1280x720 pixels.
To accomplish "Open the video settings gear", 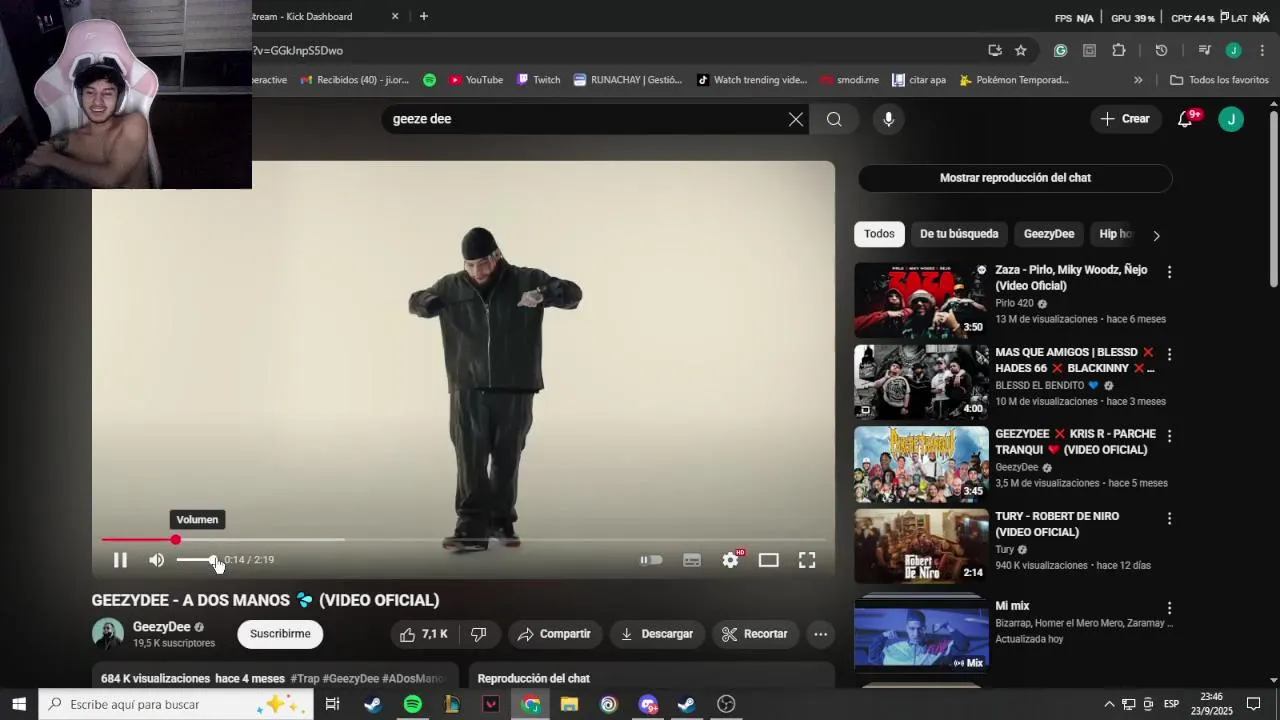I will (x=731, y=560).
